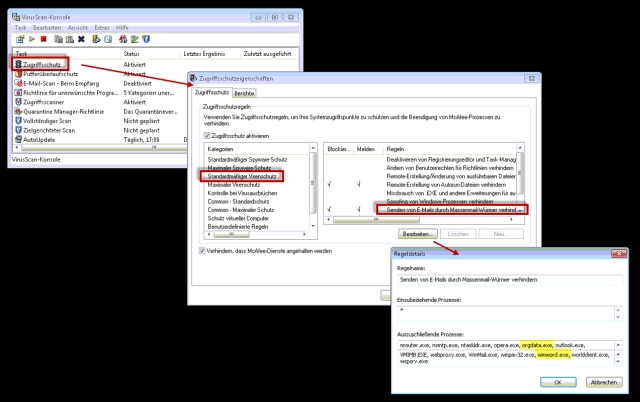The height and width of the screenshot is (402, 640).
Task: Toggle Melden for Autorun-Dateien rule
Action: [x=359, y=184]
